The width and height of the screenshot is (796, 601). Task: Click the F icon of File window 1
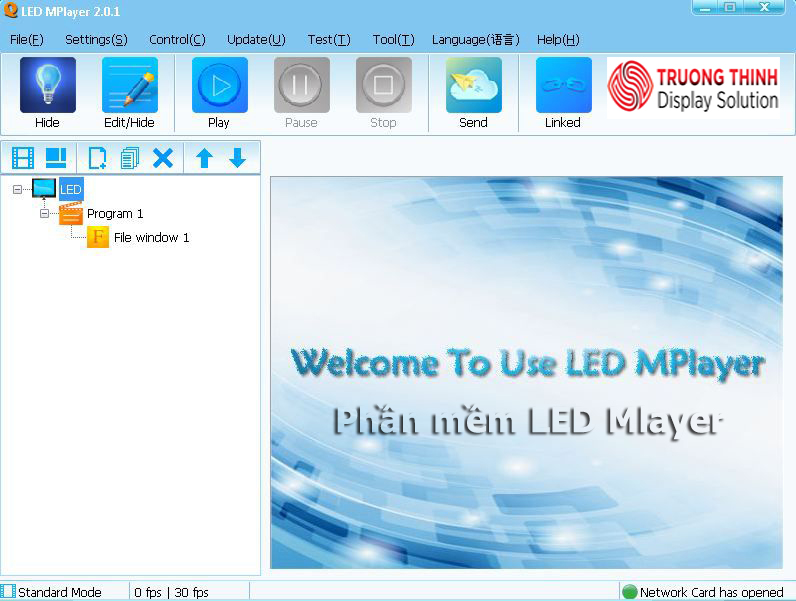click(x=98, y=237)
